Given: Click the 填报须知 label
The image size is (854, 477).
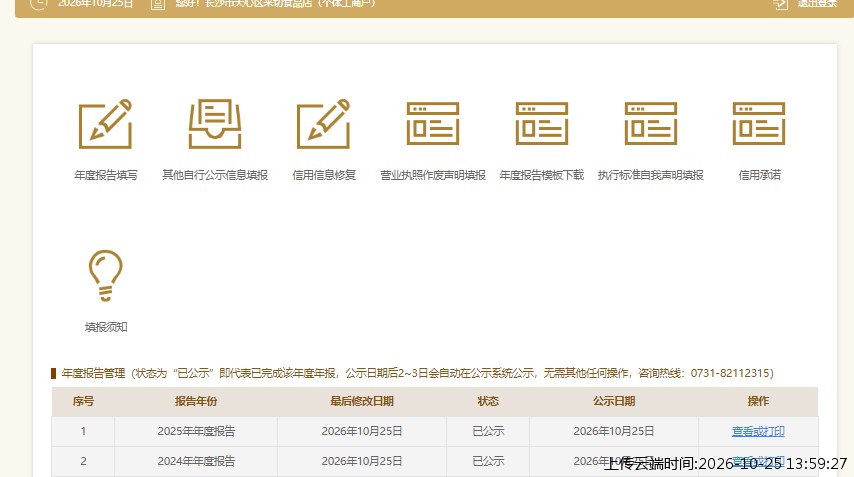Looking at the screenshot, I should click(106, 327).
